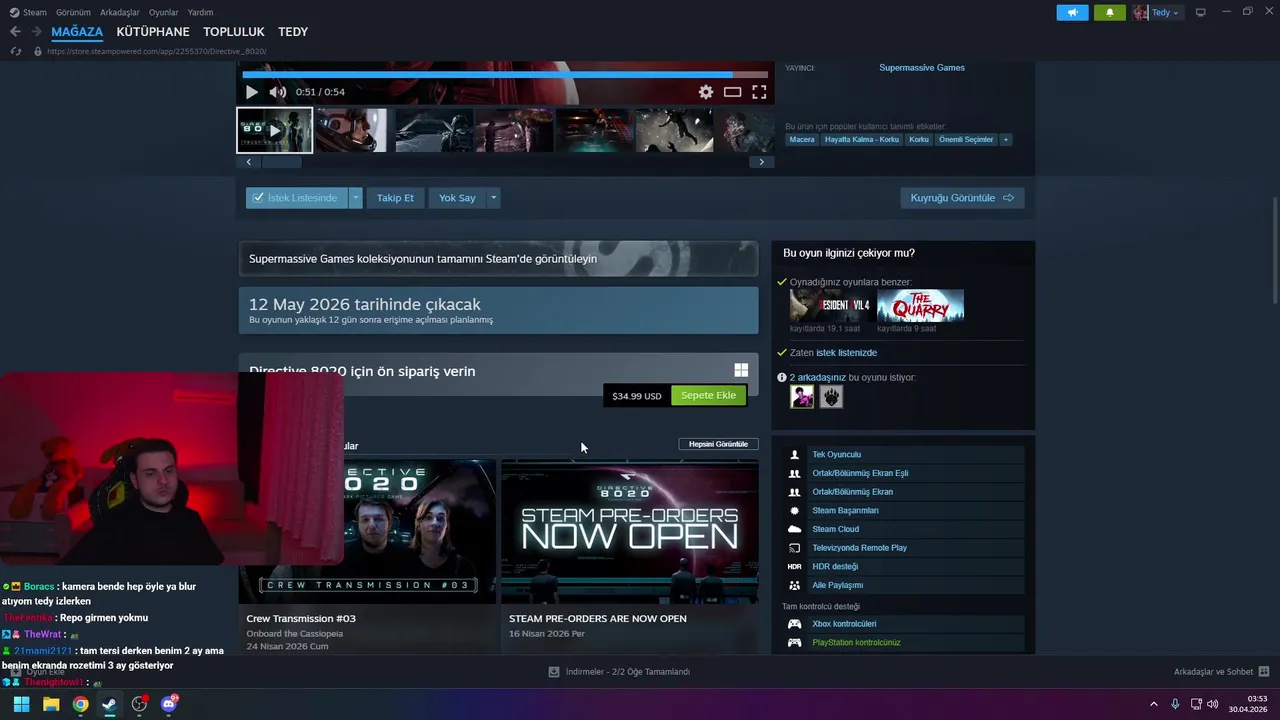Select Korku tag

tap(919, 140)
